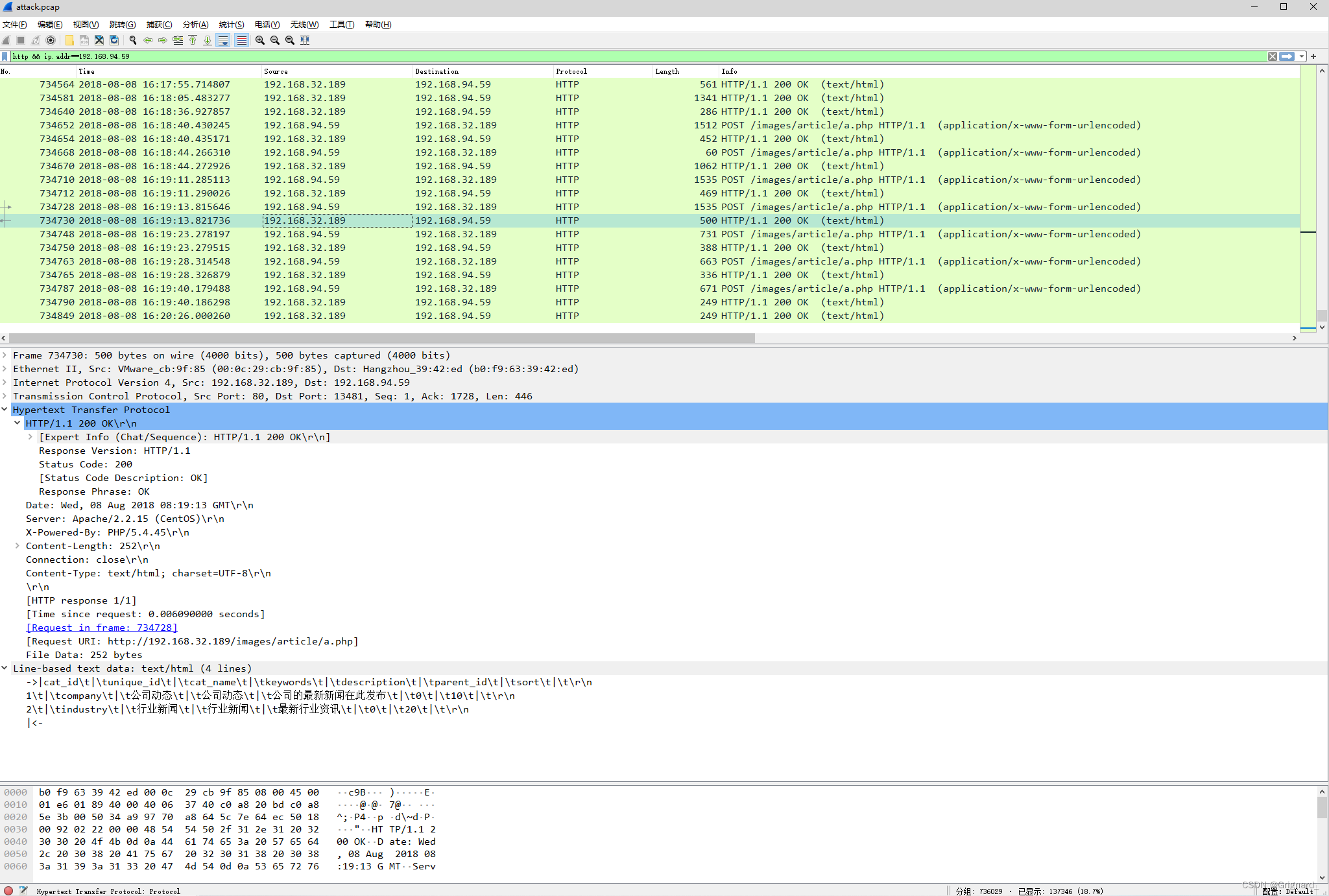The width and height of the screenshot is (1329, 896).
Task: Find a packet magnifier icon
Action: (133, 40)
